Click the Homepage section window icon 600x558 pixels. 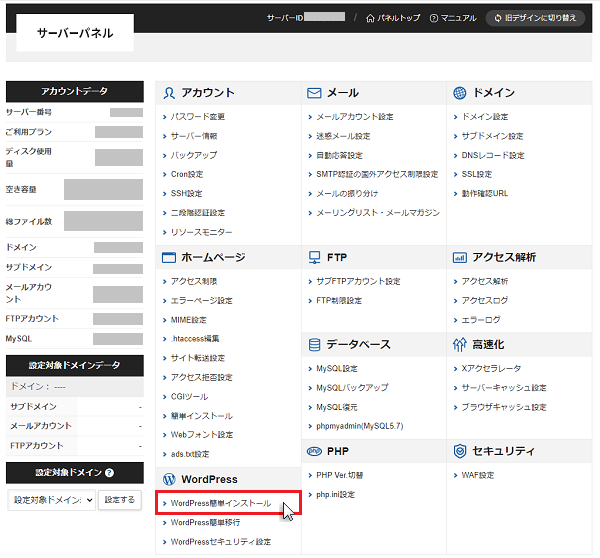168,257
